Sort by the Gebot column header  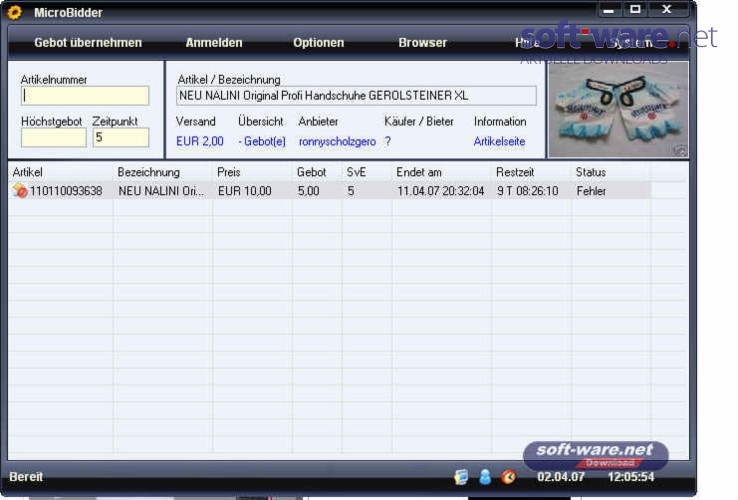(317, 172)
